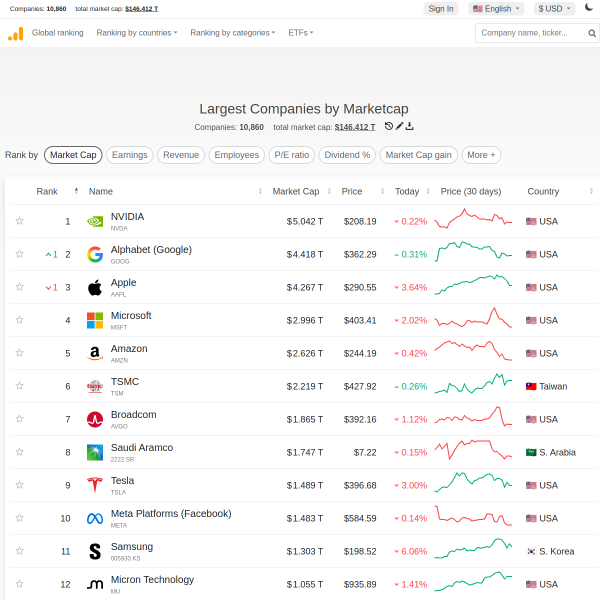Screen dimensions: 600x600
Task: Click the orange bar-chart site logo
Action: [x=16, y=33]
